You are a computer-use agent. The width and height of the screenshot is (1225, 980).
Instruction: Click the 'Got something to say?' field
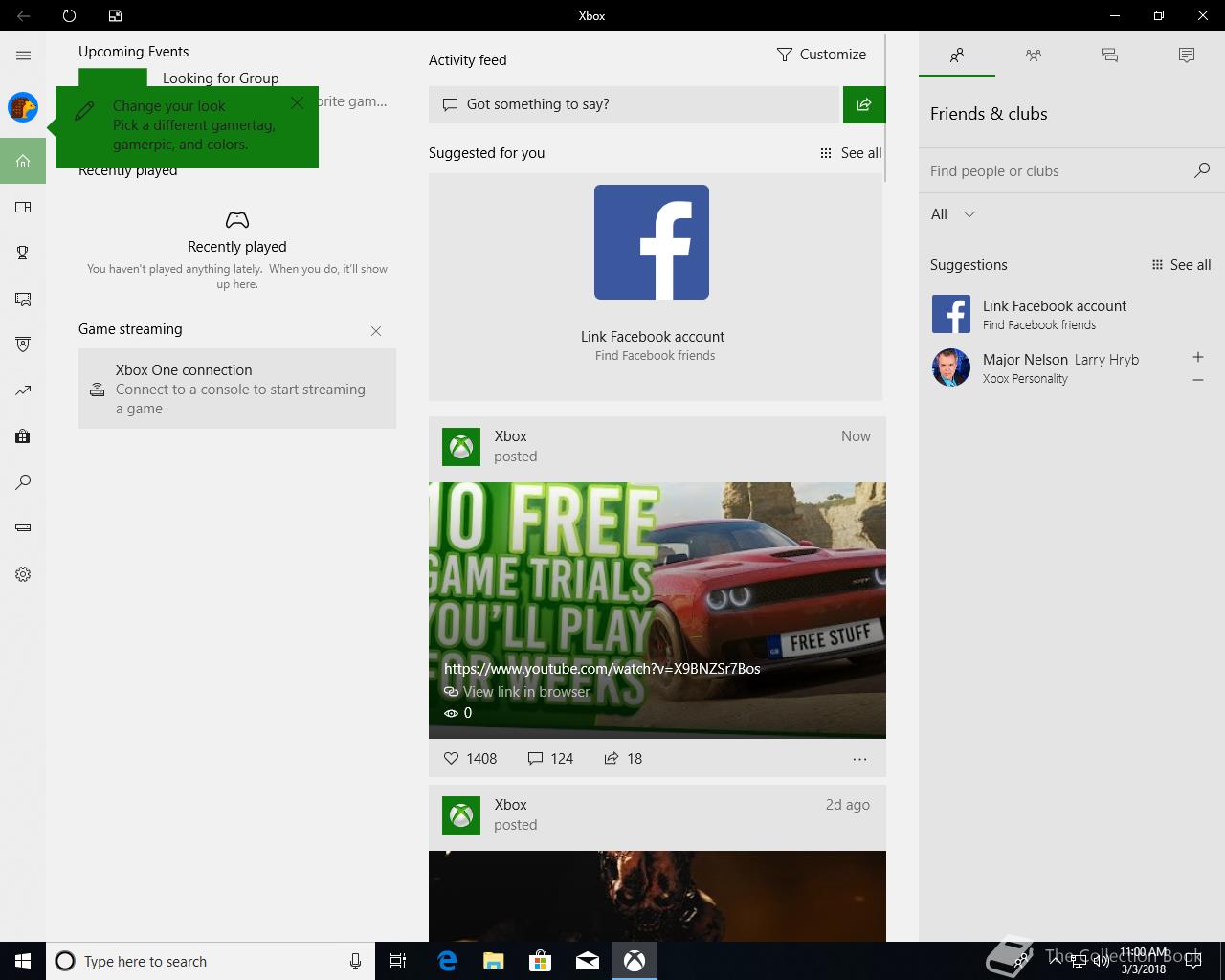[634, 104]
